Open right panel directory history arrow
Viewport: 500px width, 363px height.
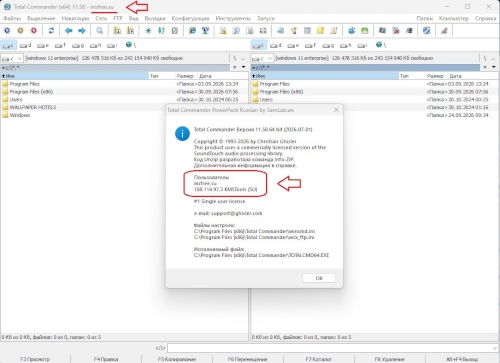tap(494, 67)
